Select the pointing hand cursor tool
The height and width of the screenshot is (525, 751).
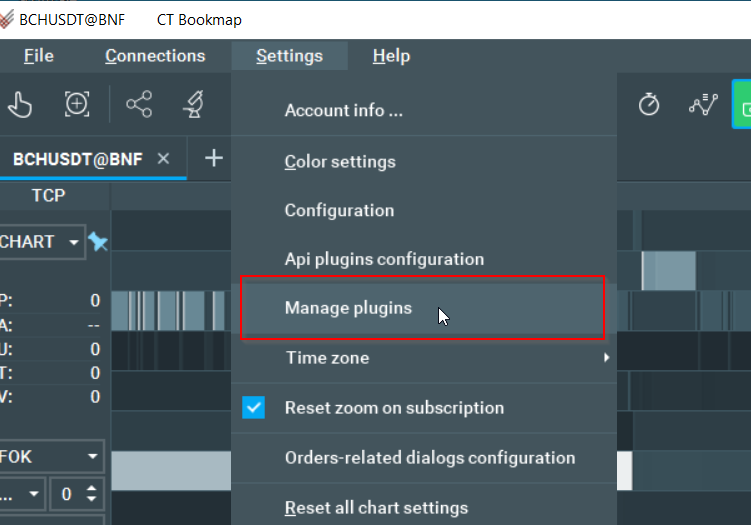[20, 105]
